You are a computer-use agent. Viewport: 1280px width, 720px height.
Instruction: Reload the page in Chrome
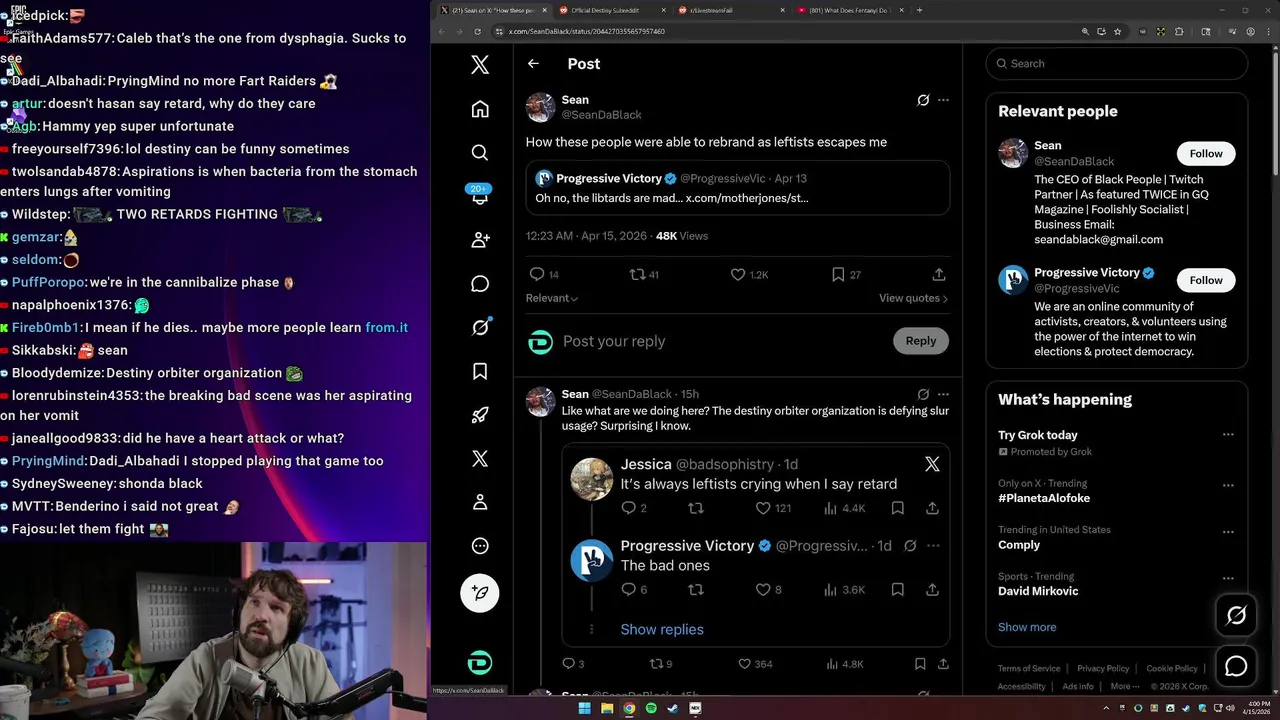point(479,31)
